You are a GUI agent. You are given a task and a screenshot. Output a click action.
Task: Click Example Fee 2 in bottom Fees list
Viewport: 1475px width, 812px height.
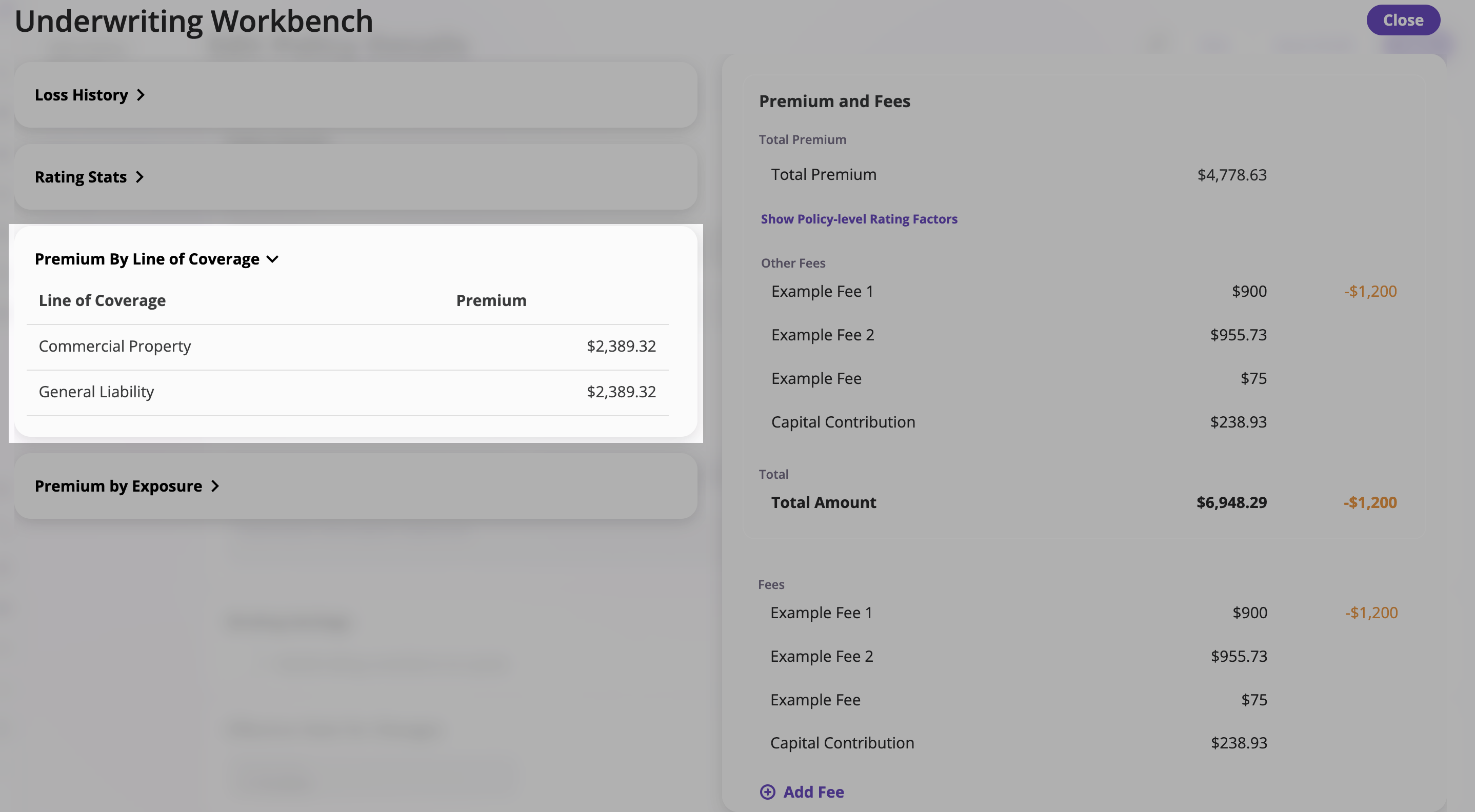(x=821, y=656)
